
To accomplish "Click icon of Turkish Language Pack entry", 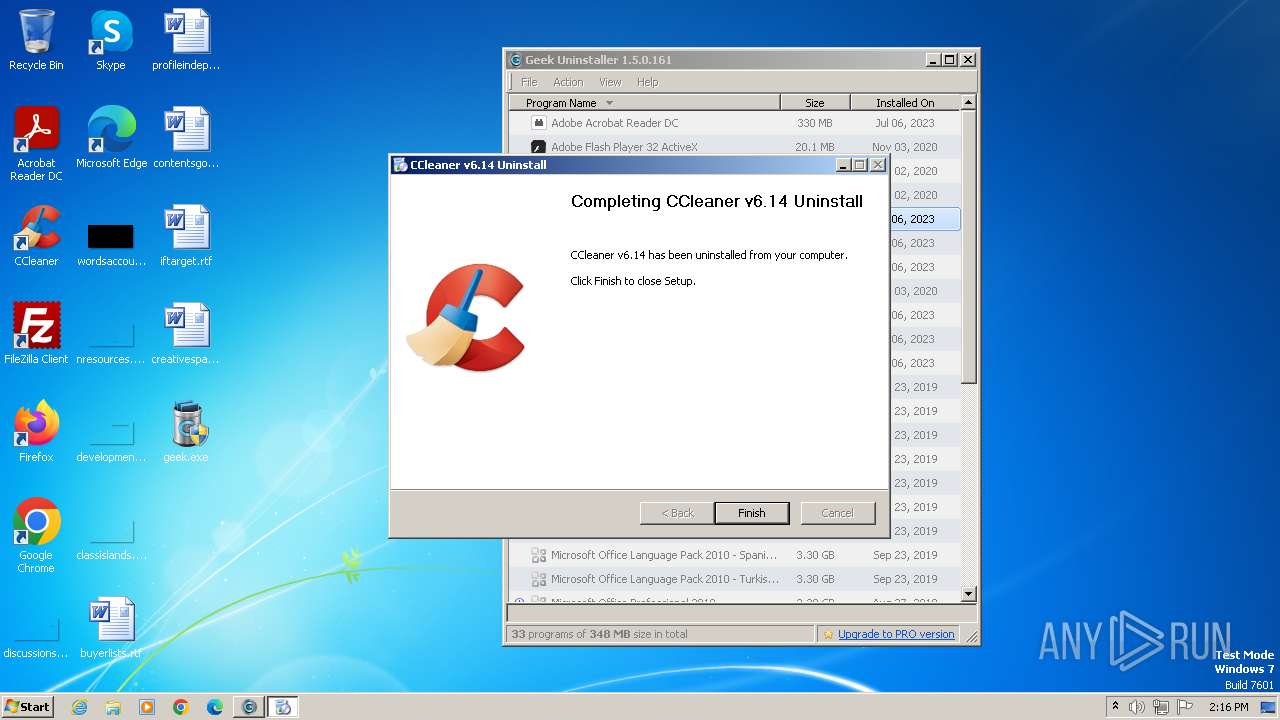I will pos(539,579).
